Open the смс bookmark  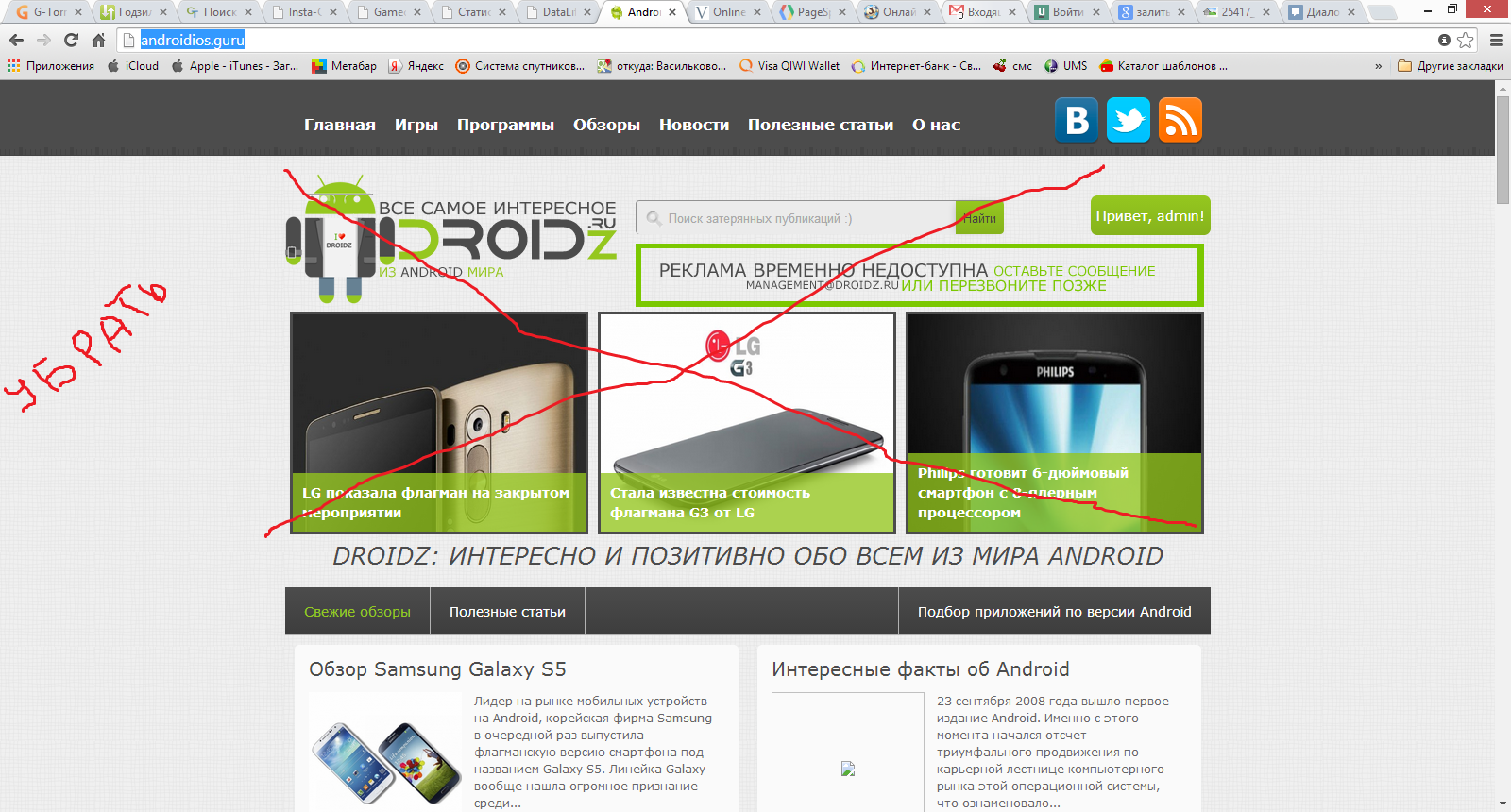pyautogui.click(x=1012, y=66)
